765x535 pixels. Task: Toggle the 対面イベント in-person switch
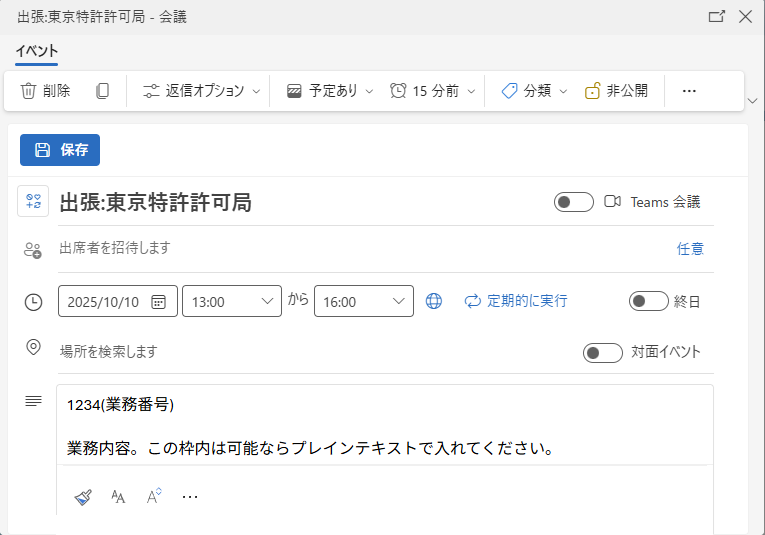(x=603, y=353)
